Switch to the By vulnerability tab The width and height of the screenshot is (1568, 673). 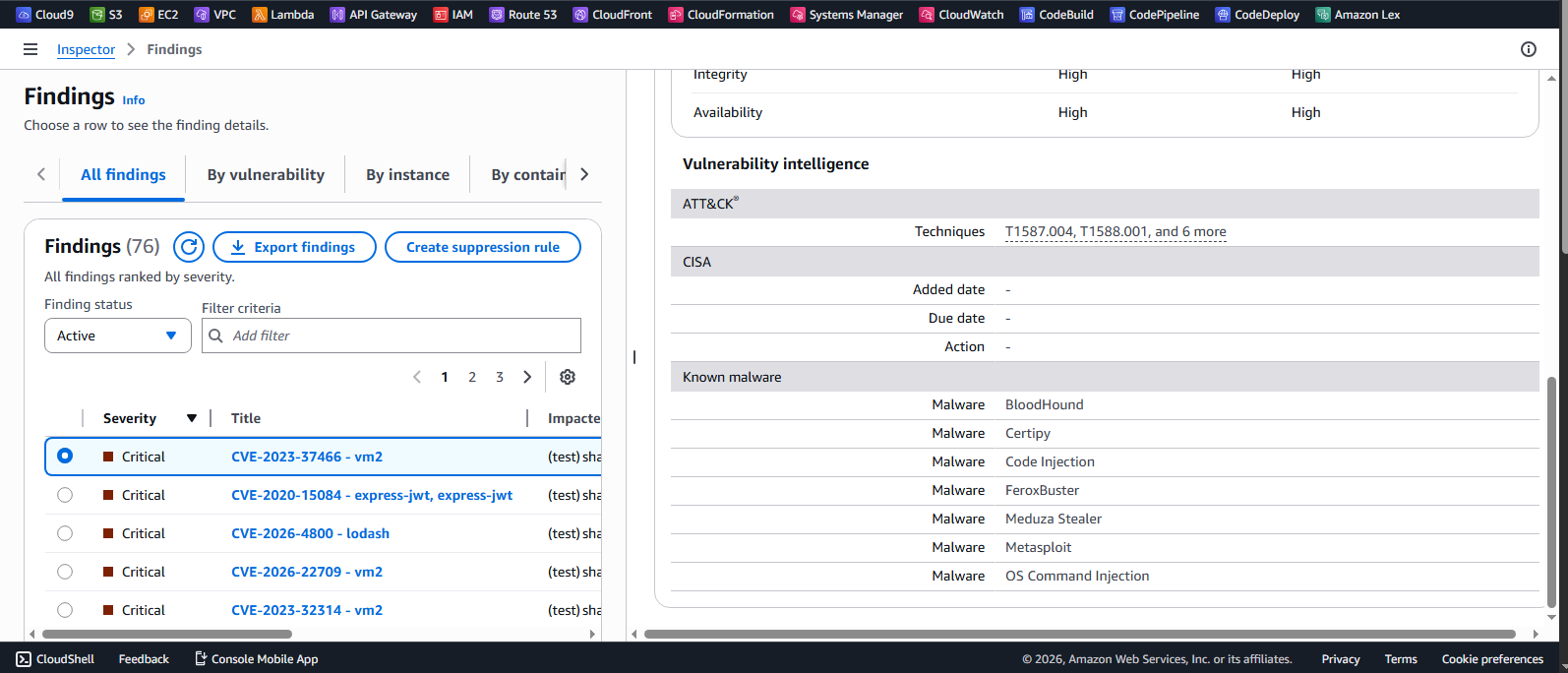coord(266,174)
